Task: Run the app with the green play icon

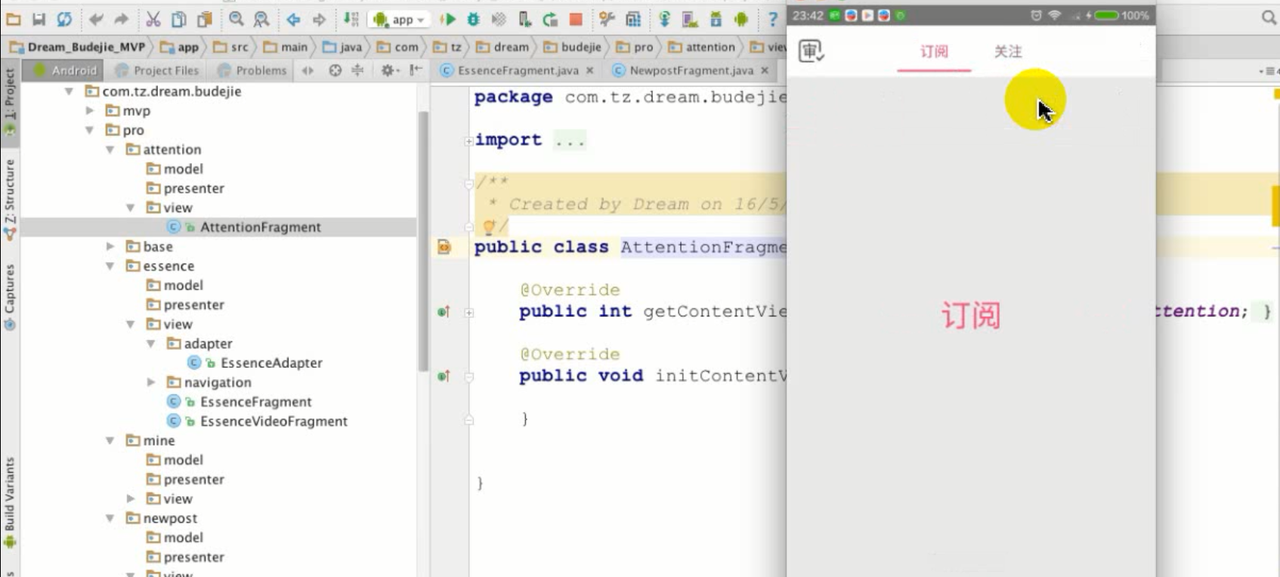Action: pyautogui.click(x=449, y=19)
